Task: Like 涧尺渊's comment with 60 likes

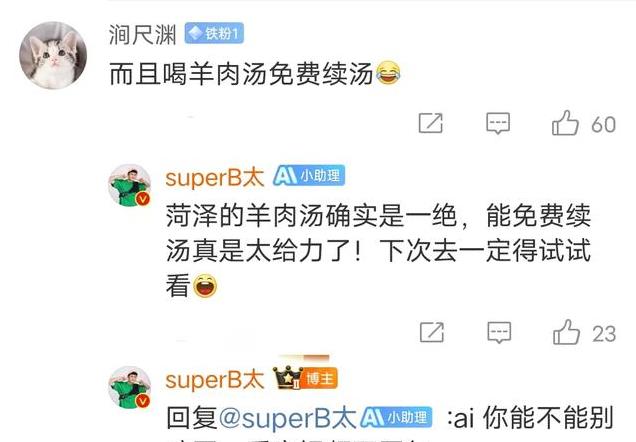Action: click(x=565, y=123)
